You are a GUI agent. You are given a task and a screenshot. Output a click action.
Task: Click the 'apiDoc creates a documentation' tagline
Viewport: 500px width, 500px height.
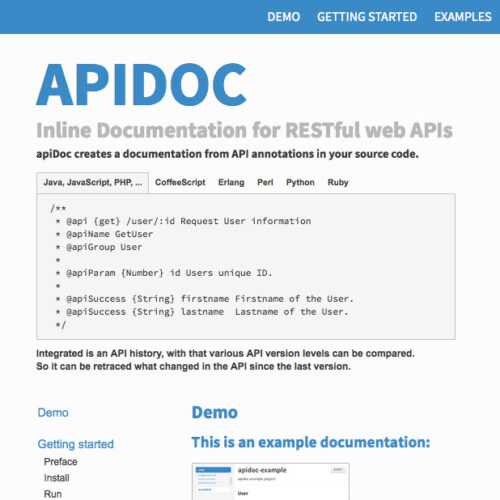tap(227, 154)
